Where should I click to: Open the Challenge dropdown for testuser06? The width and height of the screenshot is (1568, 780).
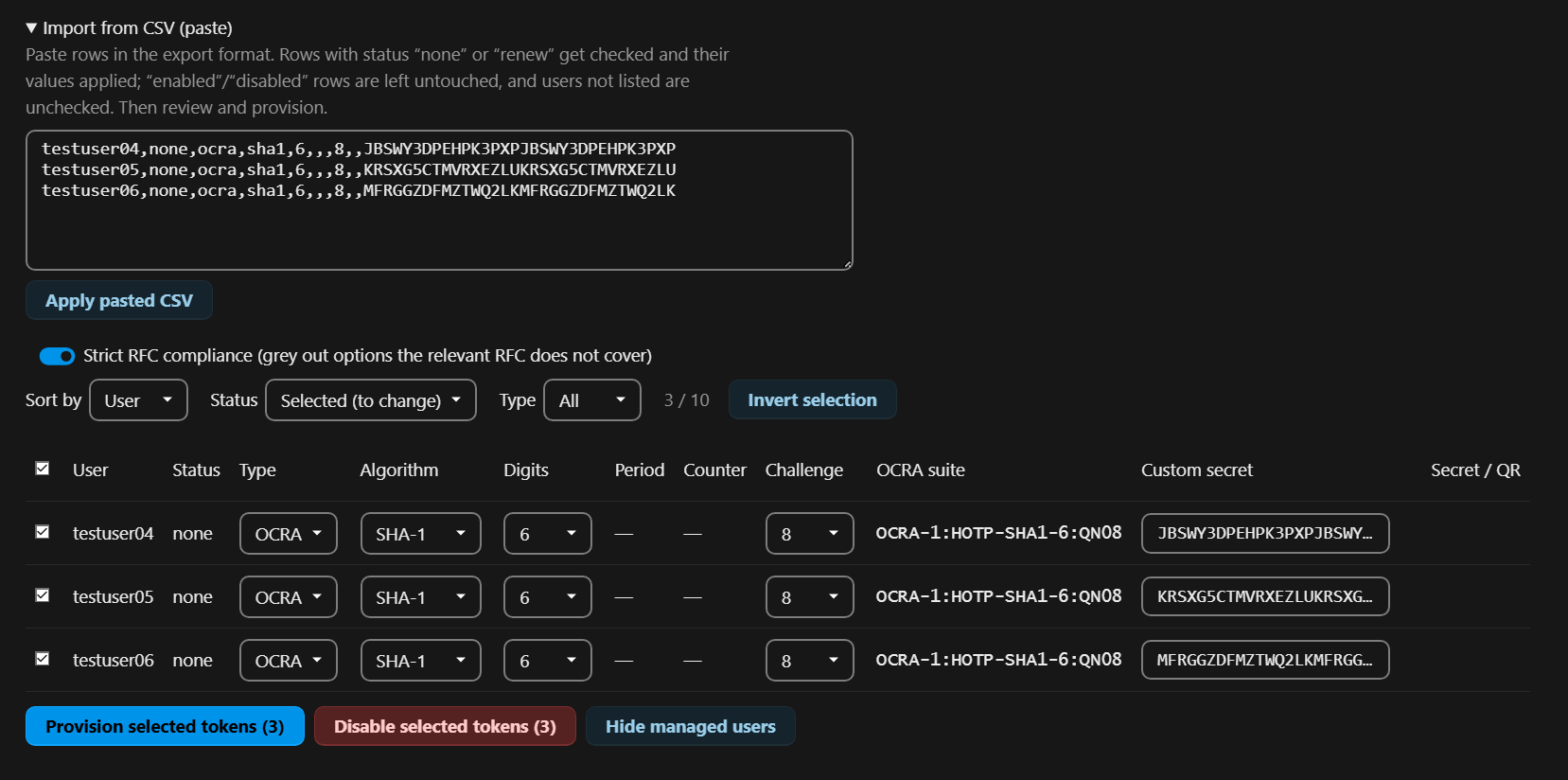pyautogui.click(x=810, y=661)
